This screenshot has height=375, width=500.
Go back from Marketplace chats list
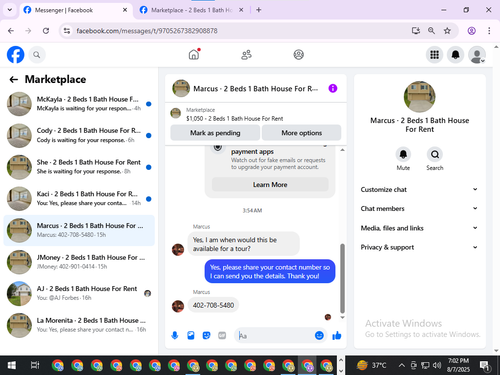tap(14, 79)
